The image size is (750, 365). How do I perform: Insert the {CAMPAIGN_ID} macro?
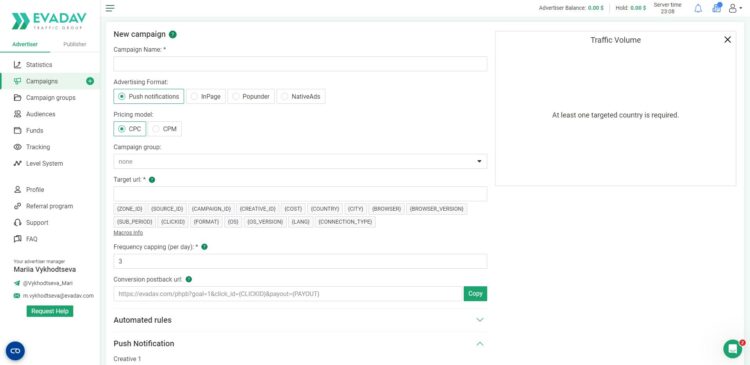tap(211, 209)
